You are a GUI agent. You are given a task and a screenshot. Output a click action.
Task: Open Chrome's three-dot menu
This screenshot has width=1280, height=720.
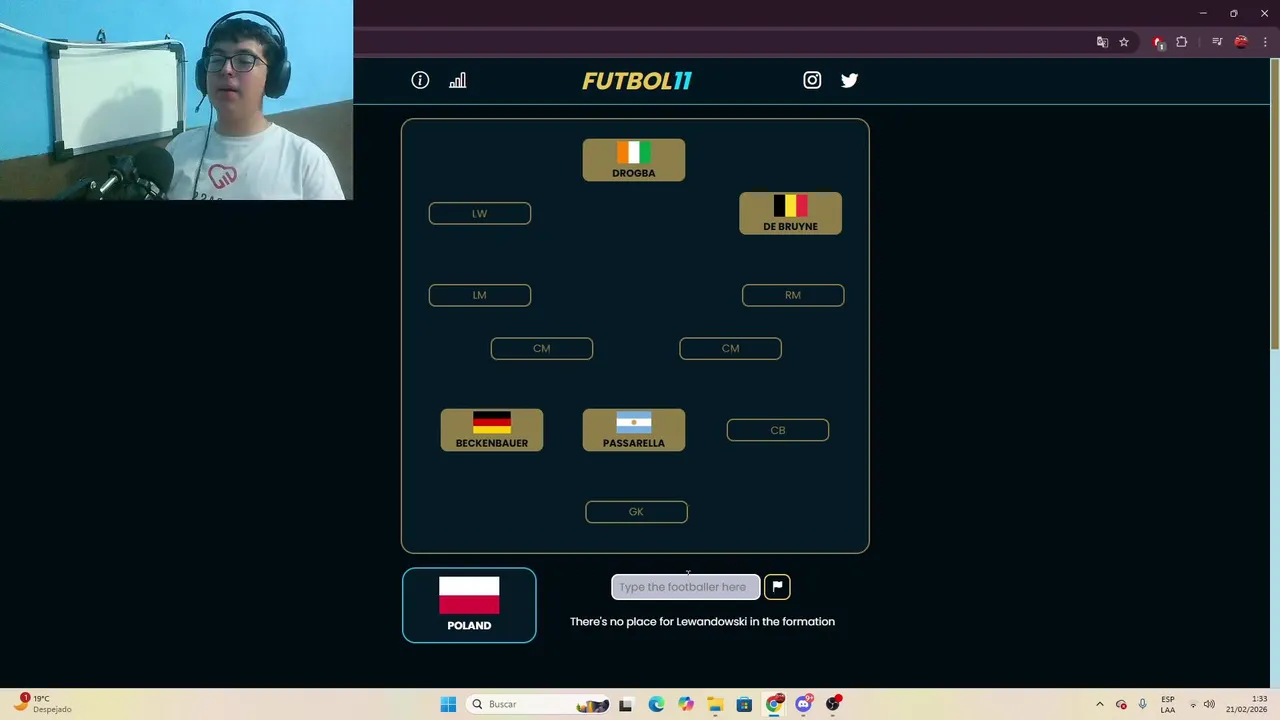(x=1265, y=42)
